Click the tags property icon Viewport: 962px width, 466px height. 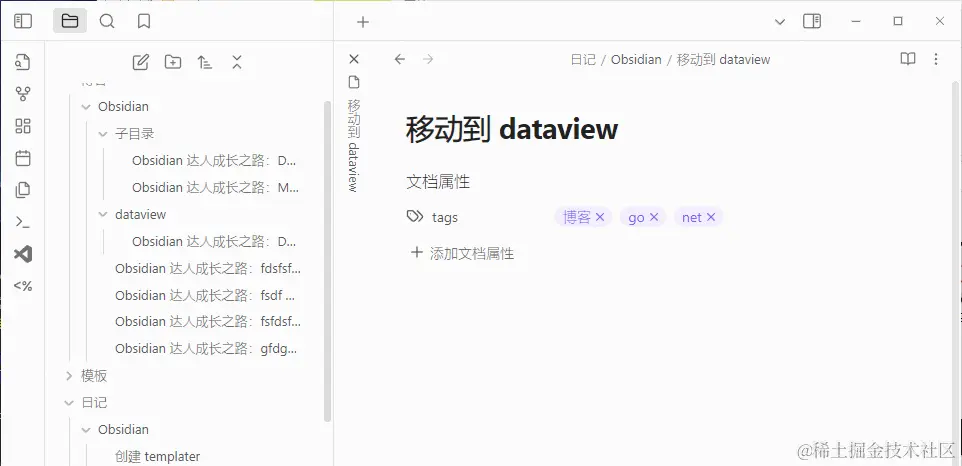[415, 216]
